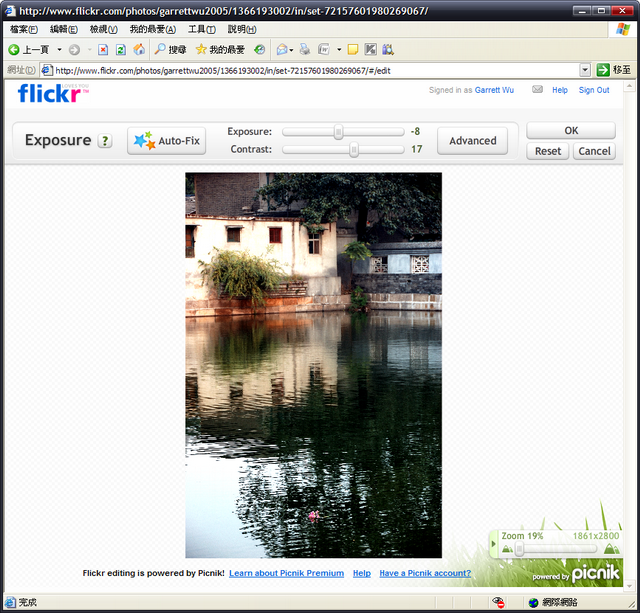Open the 我的最愛(A) Favorites menu
This screenshot has height=613, width=640.
[153, 29]
